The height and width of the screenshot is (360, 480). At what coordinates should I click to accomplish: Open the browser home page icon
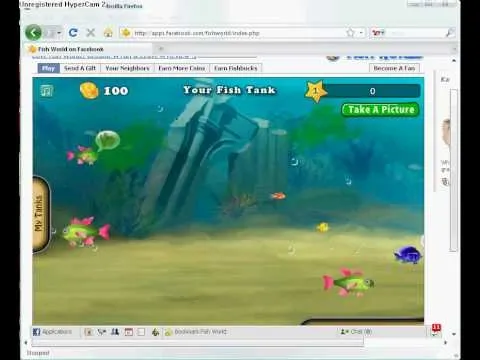click(x=108, y=33)
